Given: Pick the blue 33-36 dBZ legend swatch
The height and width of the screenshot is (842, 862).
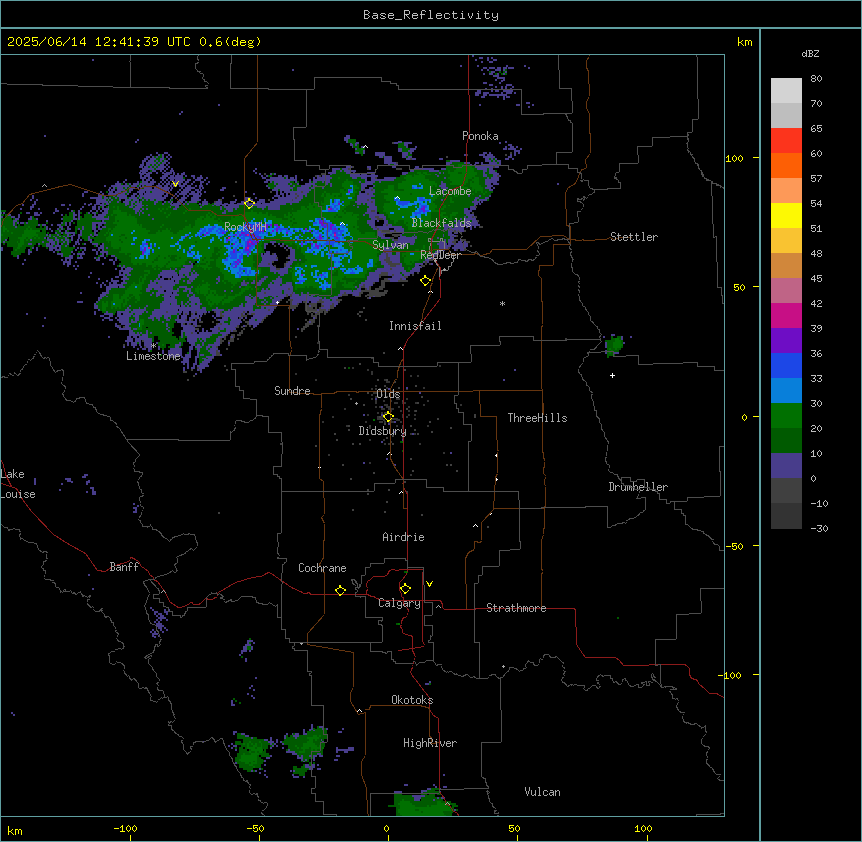Looking at the screenshot, I should [x=786, y=365].
